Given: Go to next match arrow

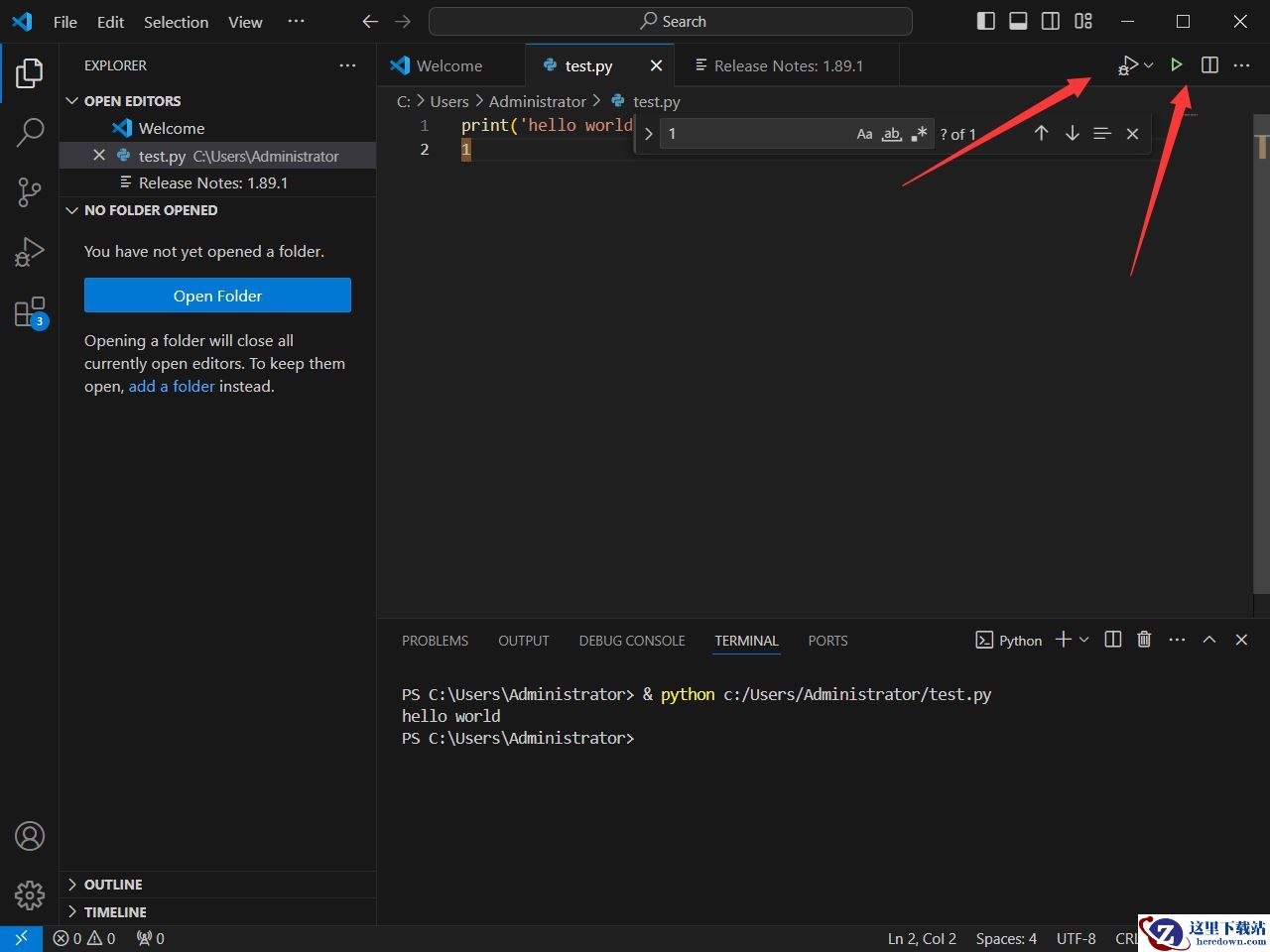Looking at the screenshot, I should (x=1072, y=133).
